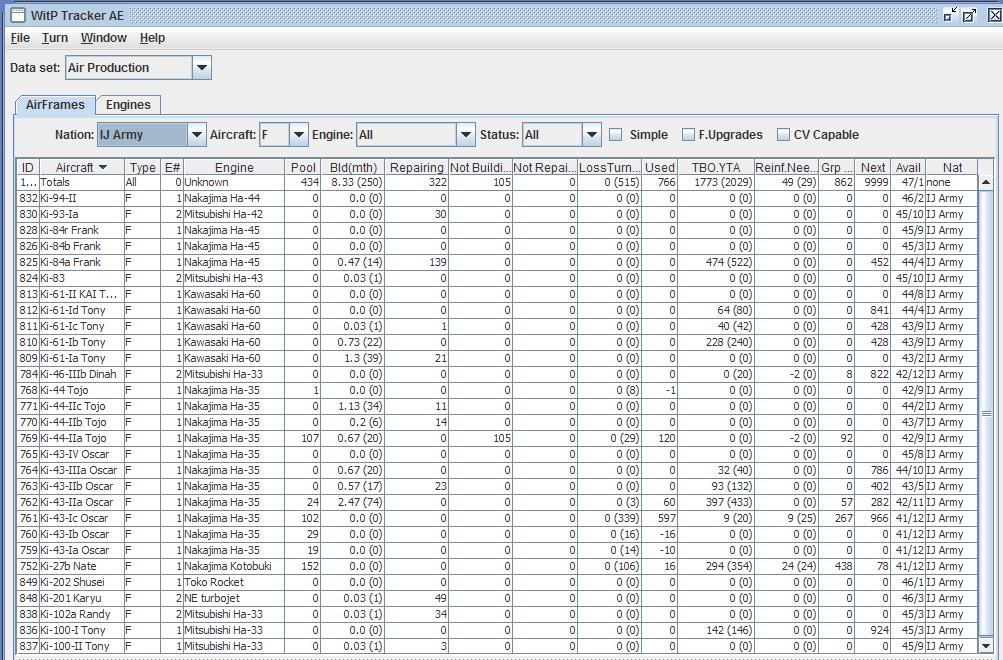Click the Nakajima Kotobuki engine cell

point(234,566)
